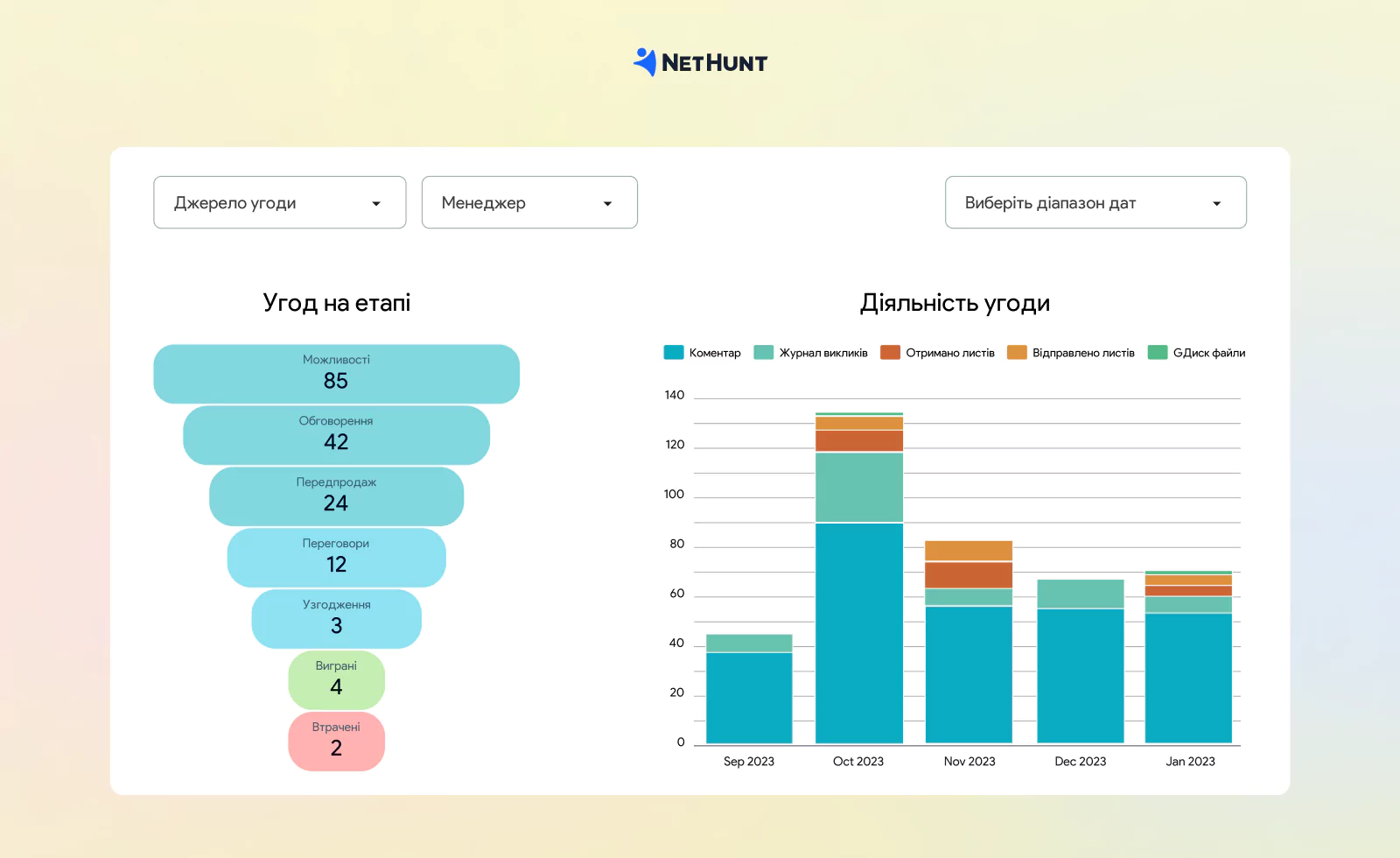Click the blue Коментар bar for Oct 2023
Screen dimensions: 1400x858
click(859, 634)
